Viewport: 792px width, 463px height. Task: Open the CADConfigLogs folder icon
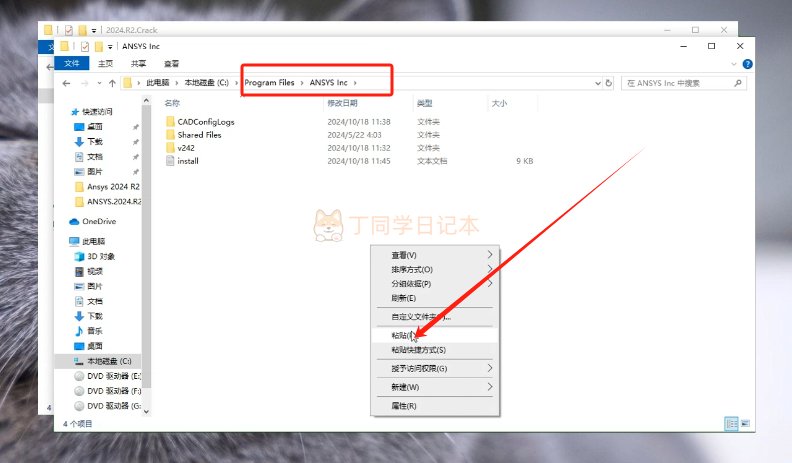pos(170,122)
